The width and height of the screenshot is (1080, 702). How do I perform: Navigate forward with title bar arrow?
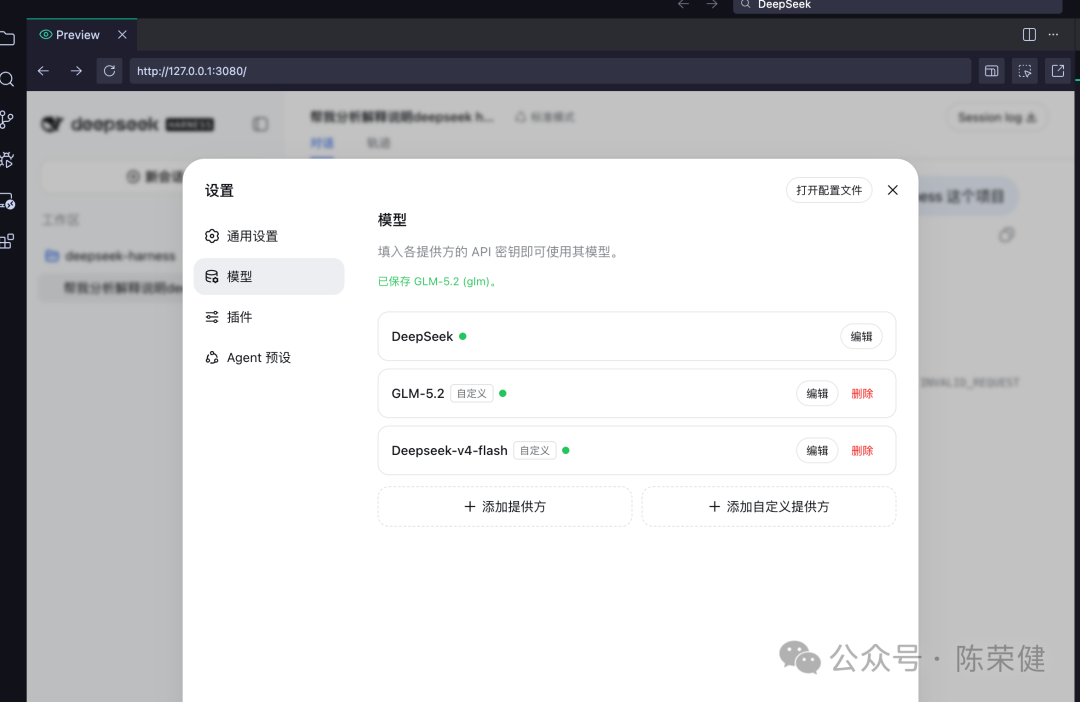pyautogui.click(x=712, y=5)
